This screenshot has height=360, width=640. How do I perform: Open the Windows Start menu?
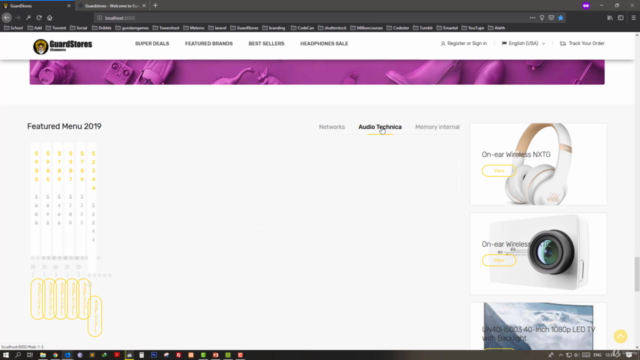tap(6, 355)
